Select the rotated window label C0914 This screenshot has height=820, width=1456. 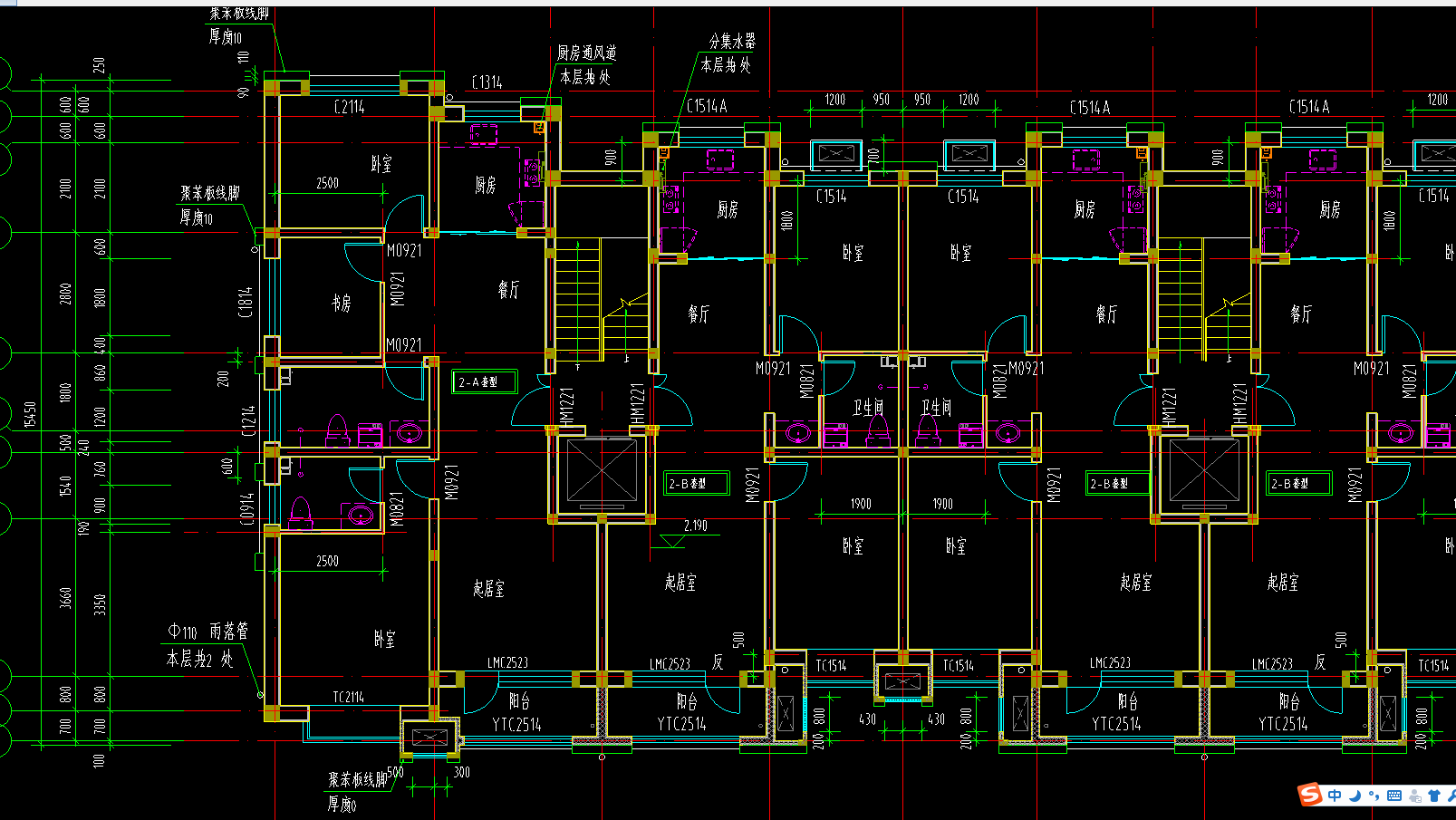pos(247,508)
